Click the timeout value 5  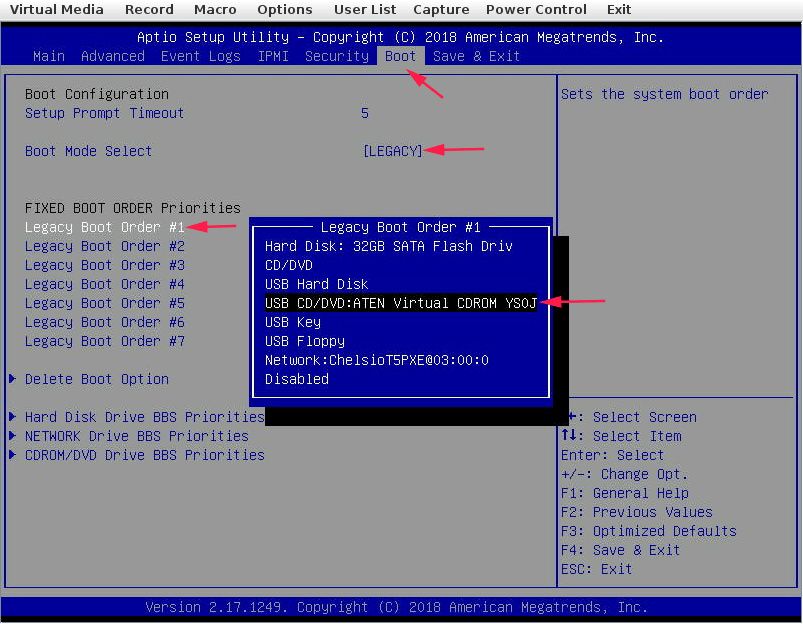(x=365, y=113)
